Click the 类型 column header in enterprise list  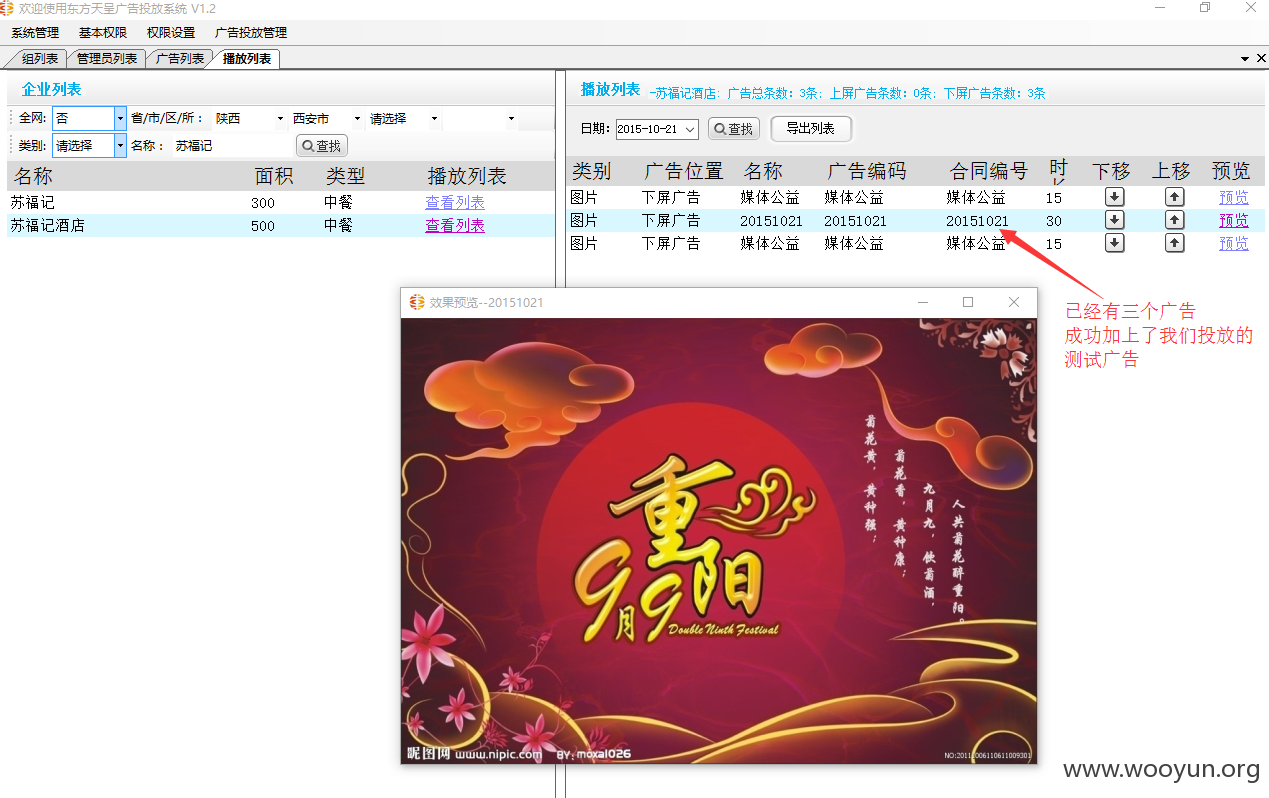[x=345, y=177]
